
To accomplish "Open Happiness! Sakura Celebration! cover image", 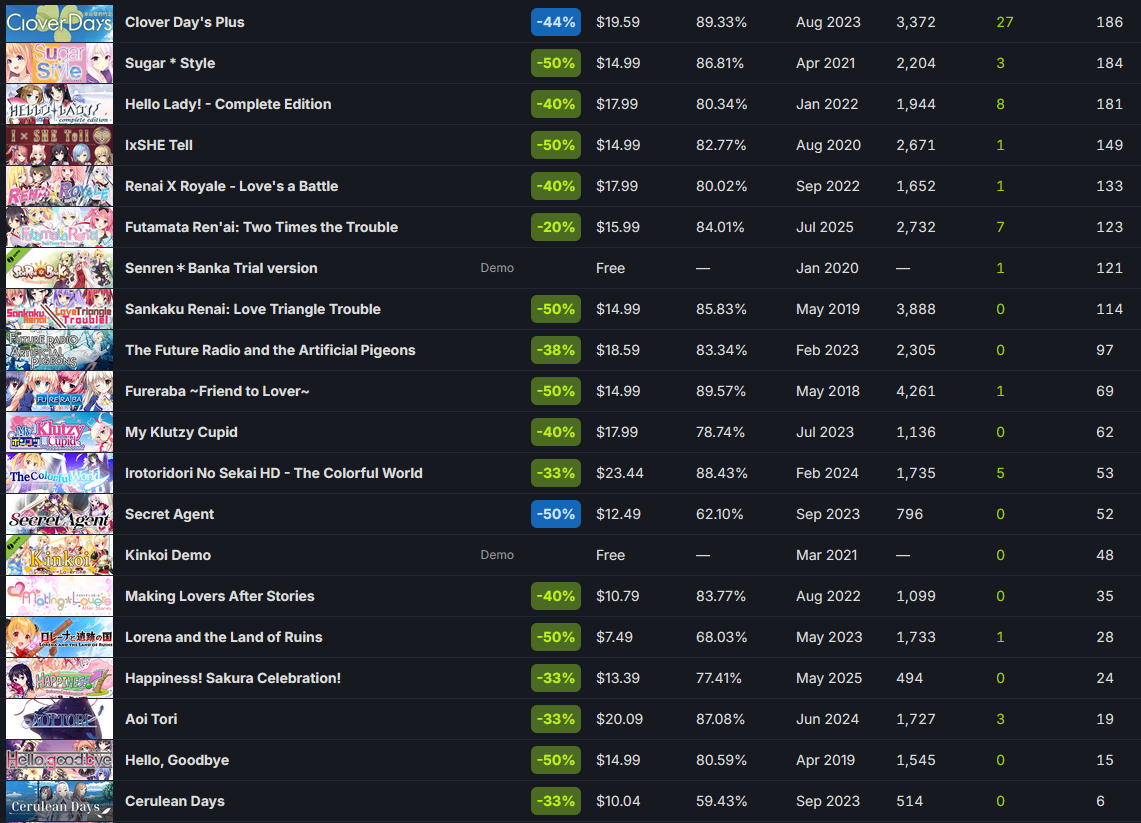I will coord(60,678).
